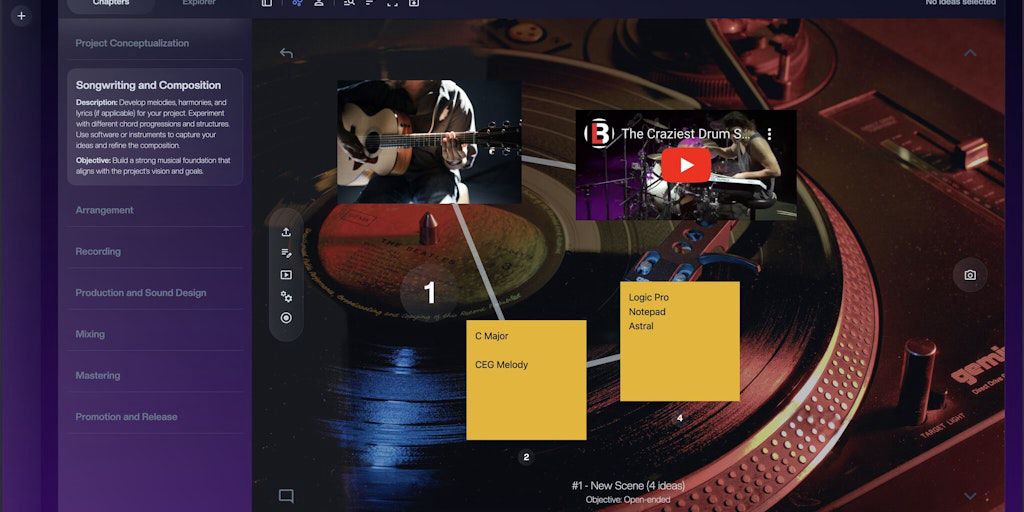Take a snapshot with the camera icon
1024x512 pixels.
click(969, 275)
